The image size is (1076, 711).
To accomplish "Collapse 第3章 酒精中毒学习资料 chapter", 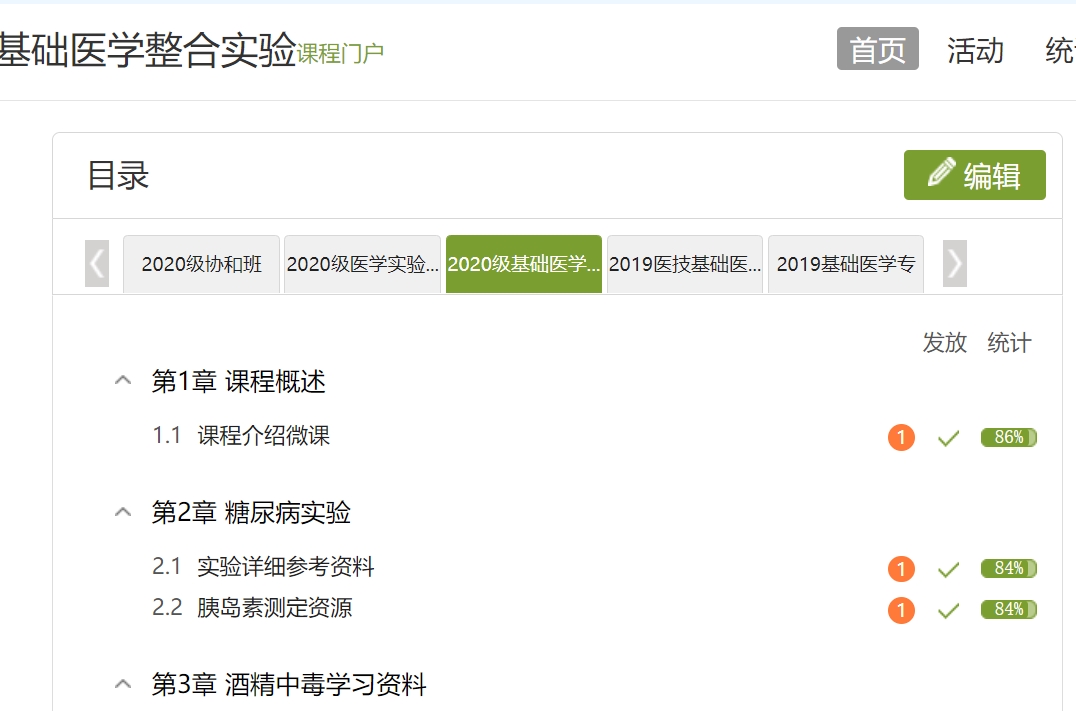I will pos(123,685).
